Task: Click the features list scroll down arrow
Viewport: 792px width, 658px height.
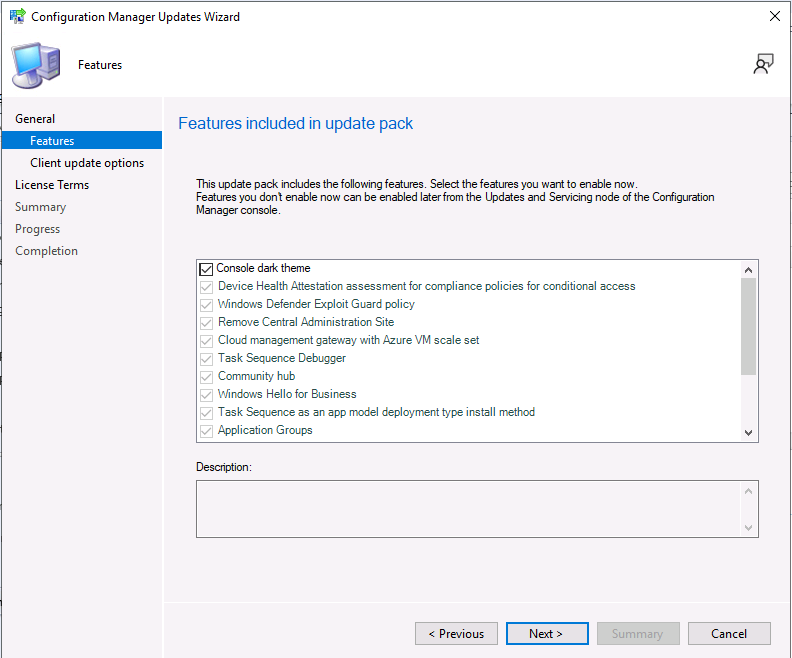Action: [x=748, y=433]
